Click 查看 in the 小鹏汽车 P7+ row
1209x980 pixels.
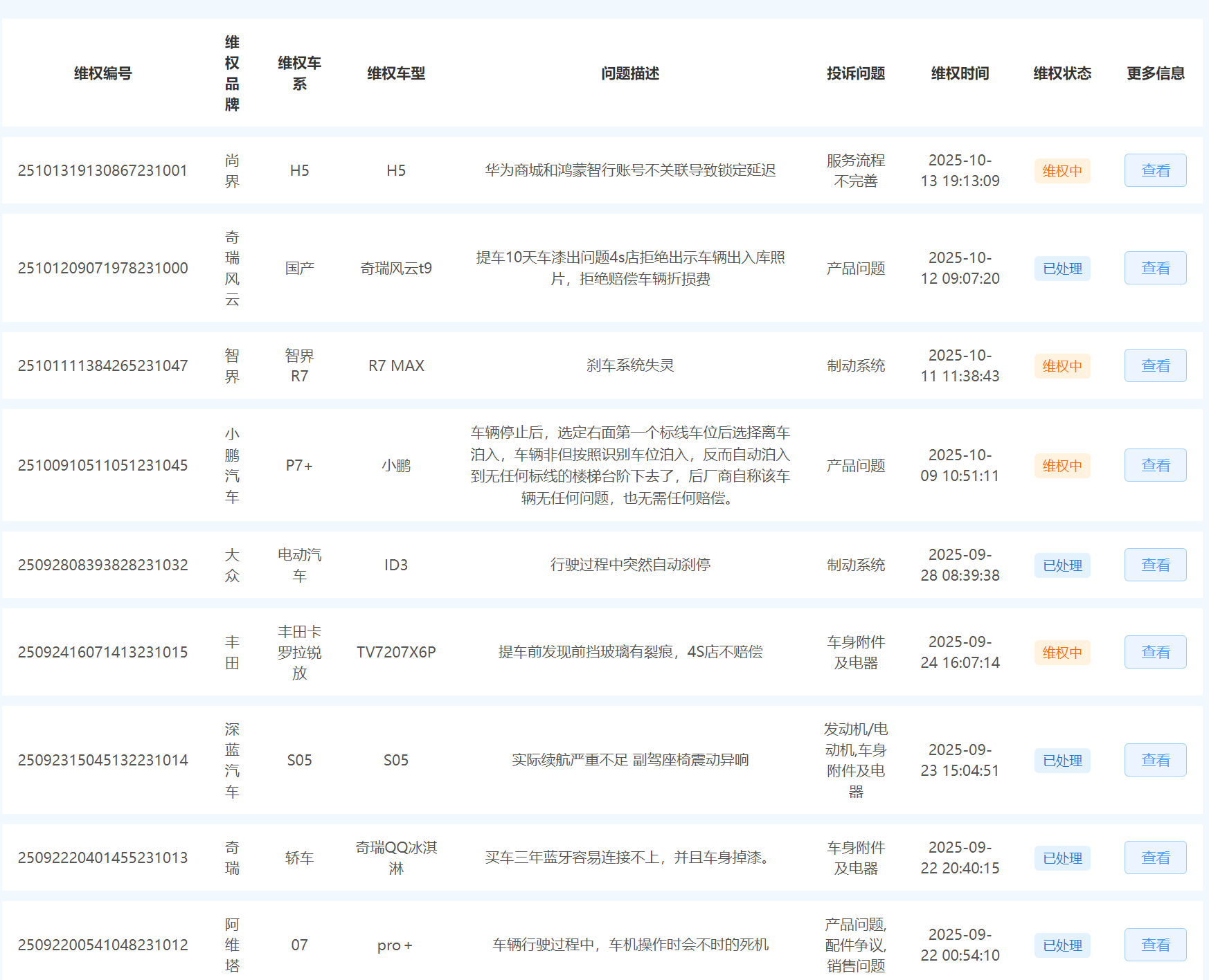(x=1155, y=465)
